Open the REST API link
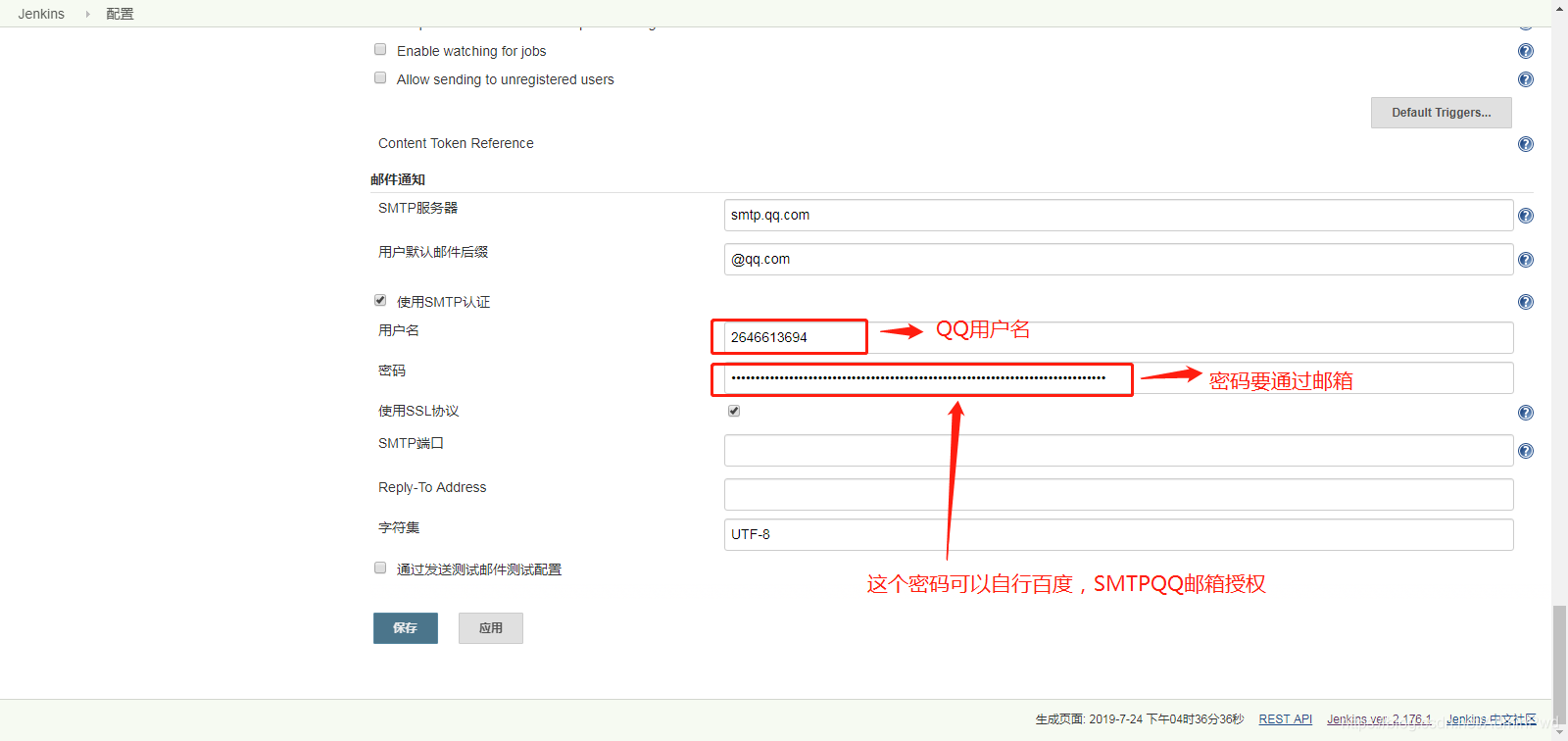This screenshot has height=741, width=1568. click(1285, 719)
